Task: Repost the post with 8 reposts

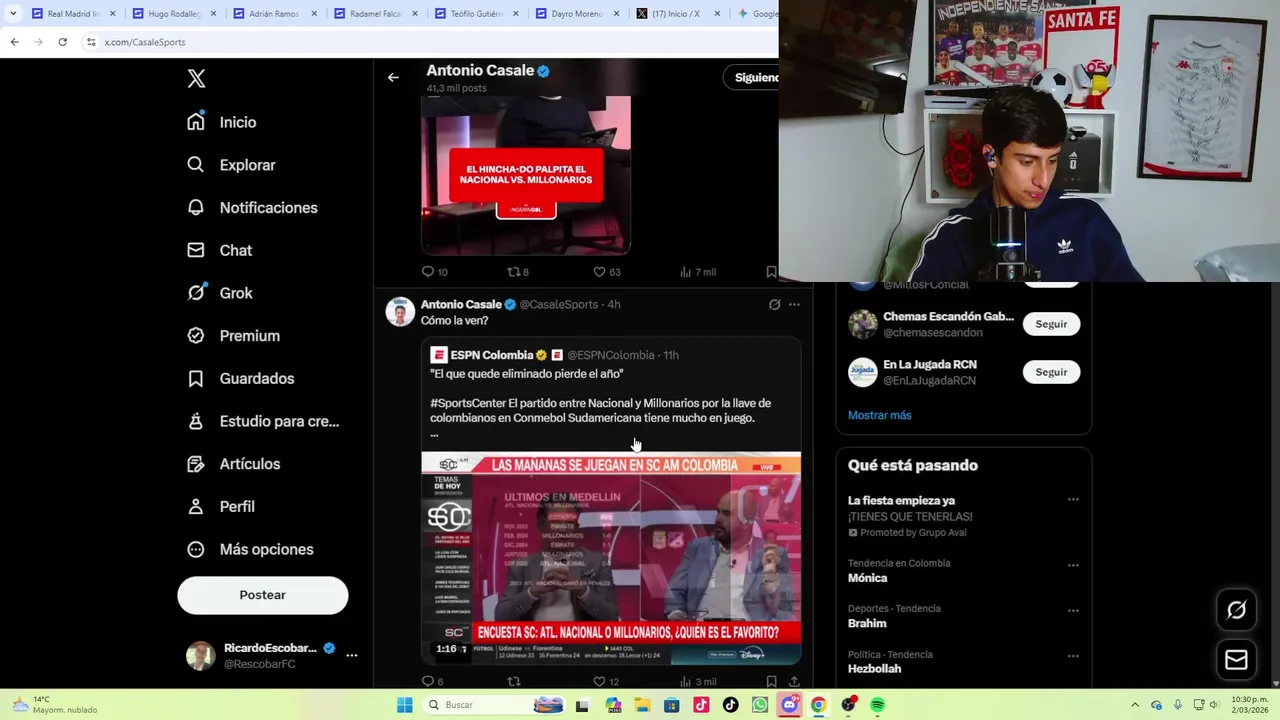Action: pyautogui.click(x=518, y=272)
